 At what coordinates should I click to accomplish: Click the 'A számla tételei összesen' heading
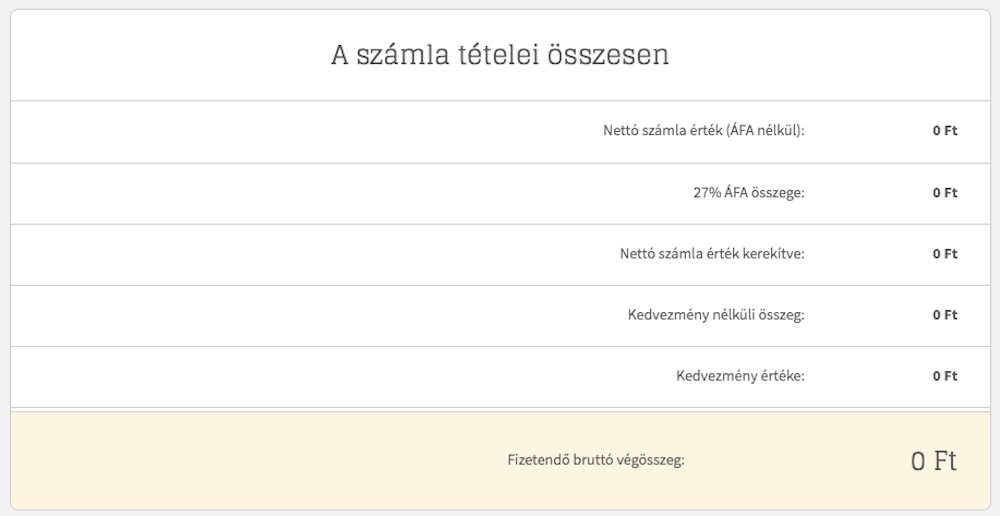[500, 55]
